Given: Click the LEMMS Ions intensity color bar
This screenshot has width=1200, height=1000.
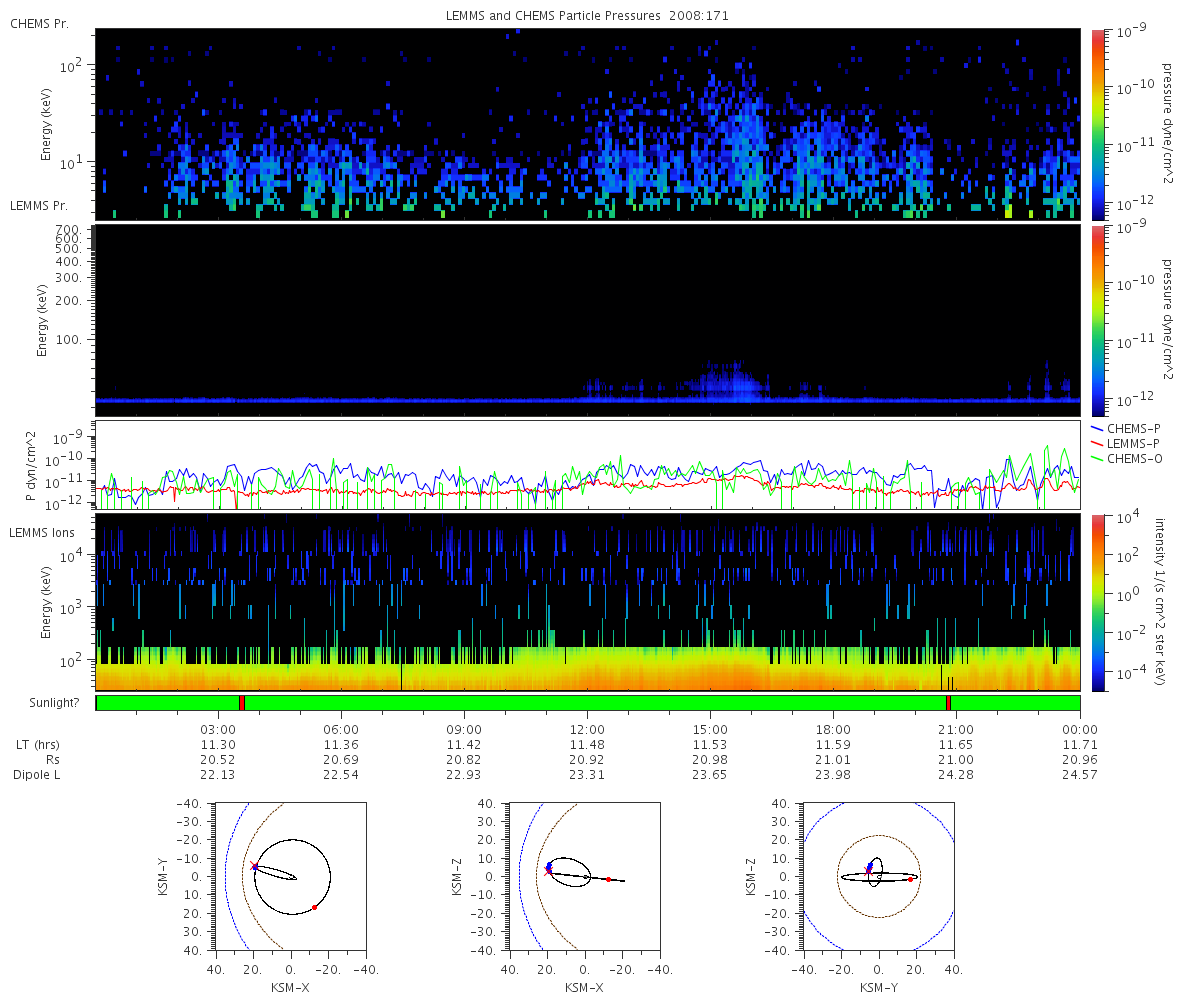Looking at the screenshot, I should pyautogui.click(x=1097, y=603).
